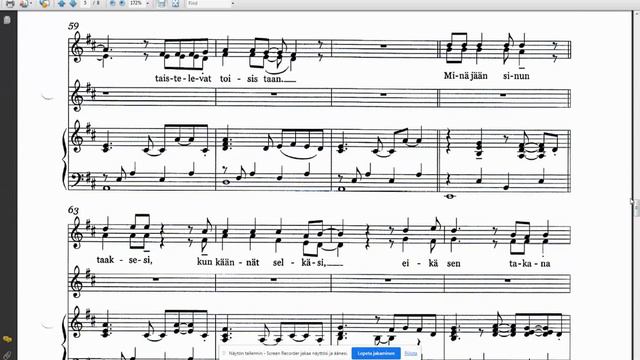Click the globe collaborate toolbar icon
Screen dimensions: 640x360
44,3
